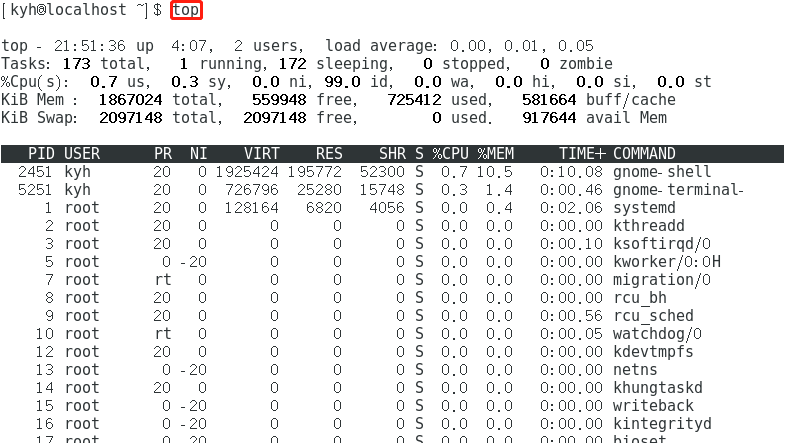Image resolution: width=787 pixels, height=443 pixels.
Task: Click the '0 zombie' tasks count
Action: 576,64
